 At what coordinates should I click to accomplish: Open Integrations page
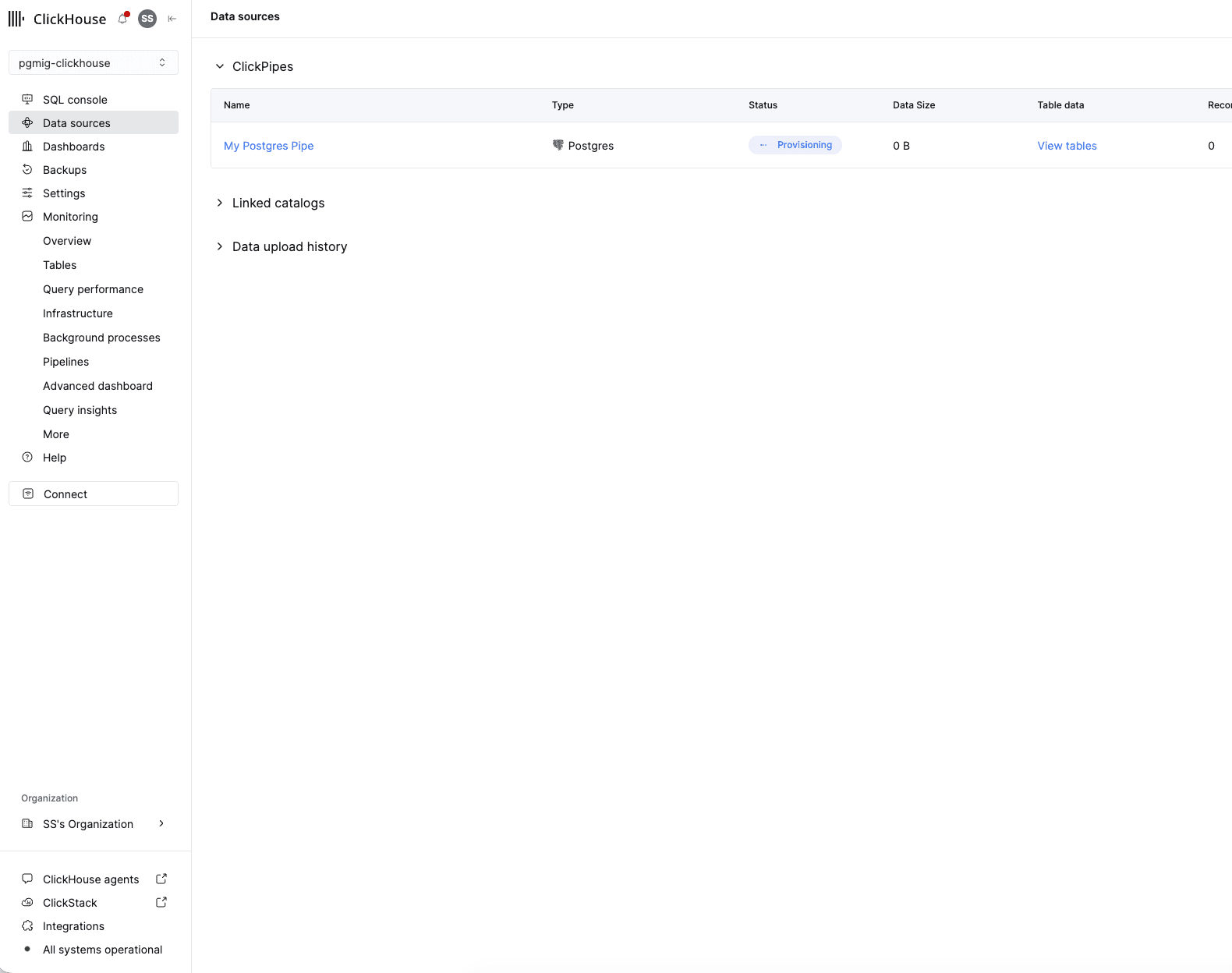click(94, 925)
